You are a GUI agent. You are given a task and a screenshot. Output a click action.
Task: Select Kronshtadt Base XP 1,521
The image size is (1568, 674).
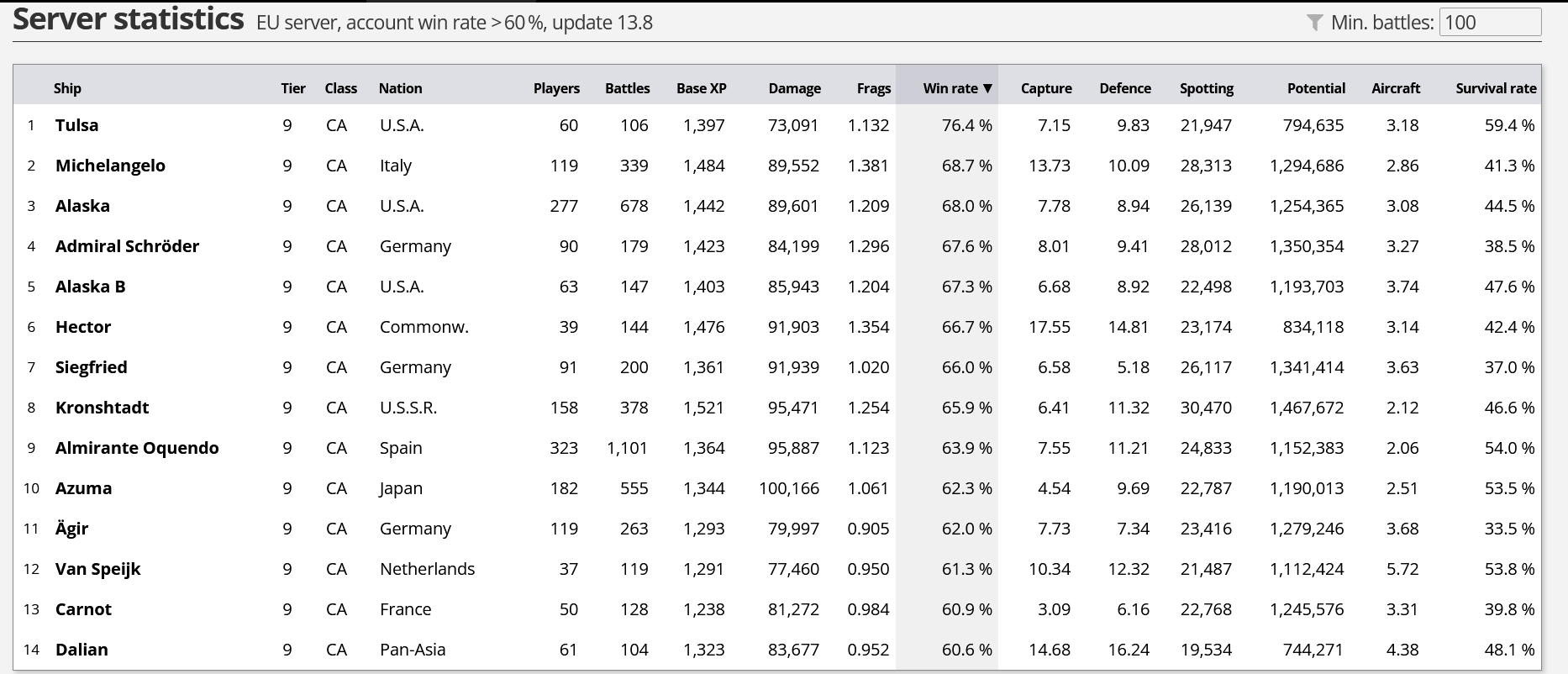(x=704, y=408)
